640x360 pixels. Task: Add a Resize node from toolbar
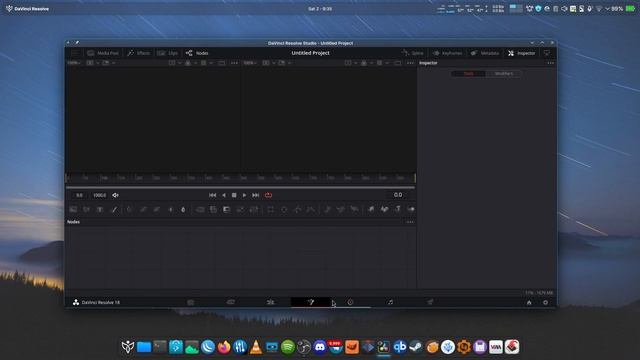pos(240,209)
